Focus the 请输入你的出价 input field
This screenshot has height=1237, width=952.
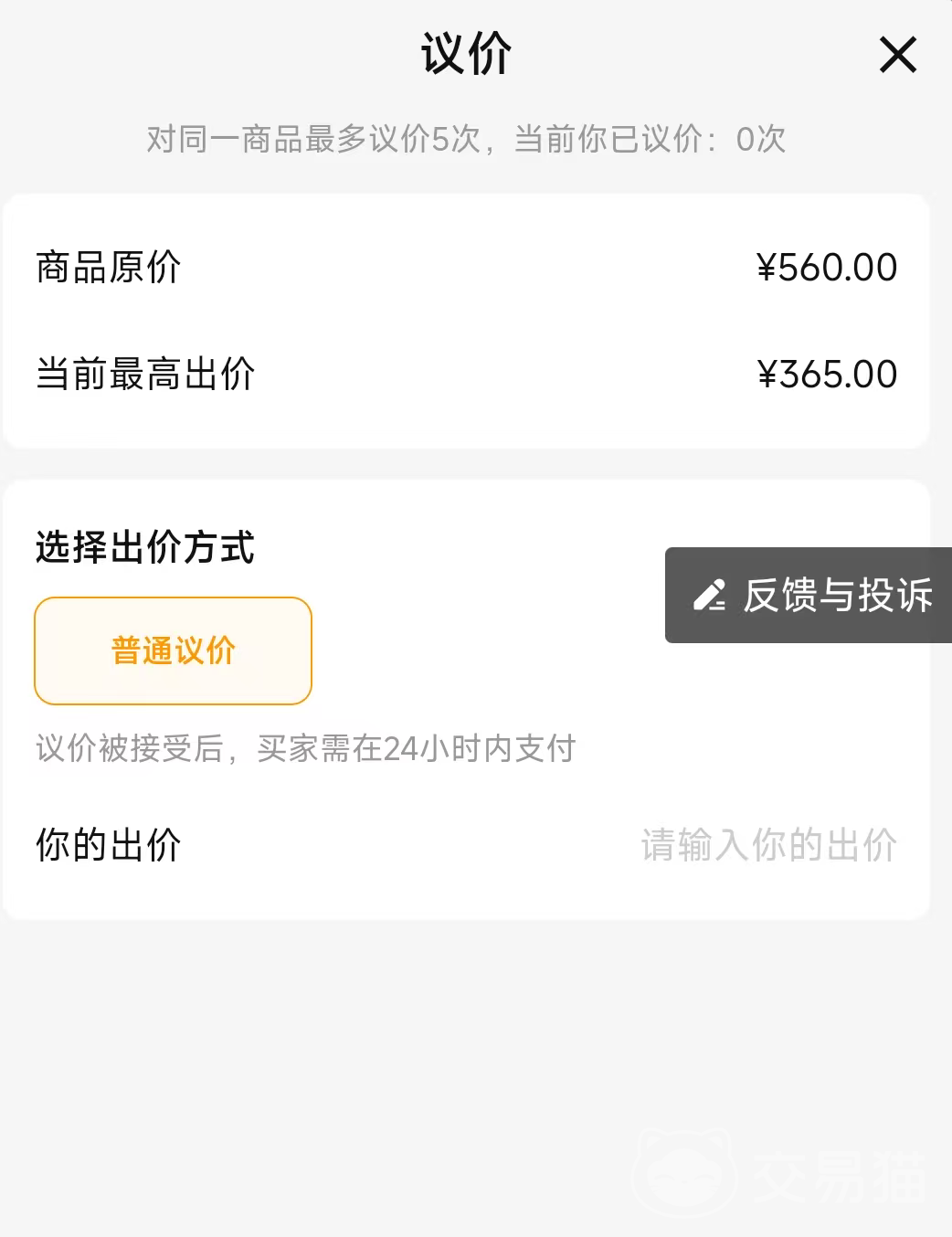(x=768, y=845)
